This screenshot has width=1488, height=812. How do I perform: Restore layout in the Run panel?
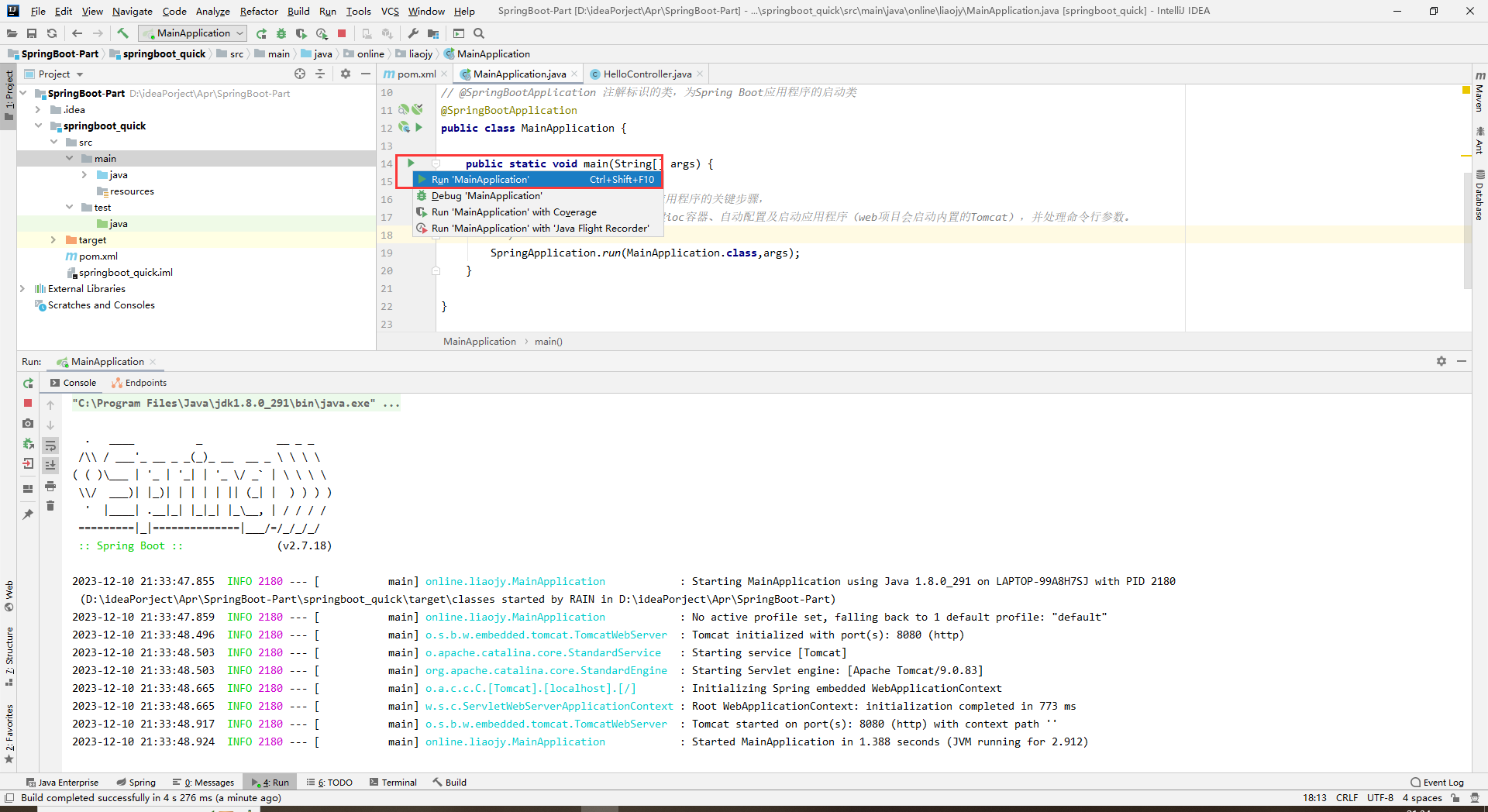[28, 489]
